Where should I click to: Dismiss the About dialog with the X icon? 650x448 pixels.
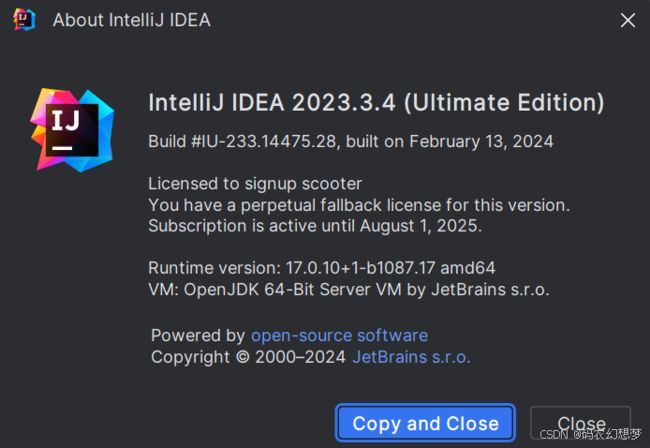pos(628,20)
